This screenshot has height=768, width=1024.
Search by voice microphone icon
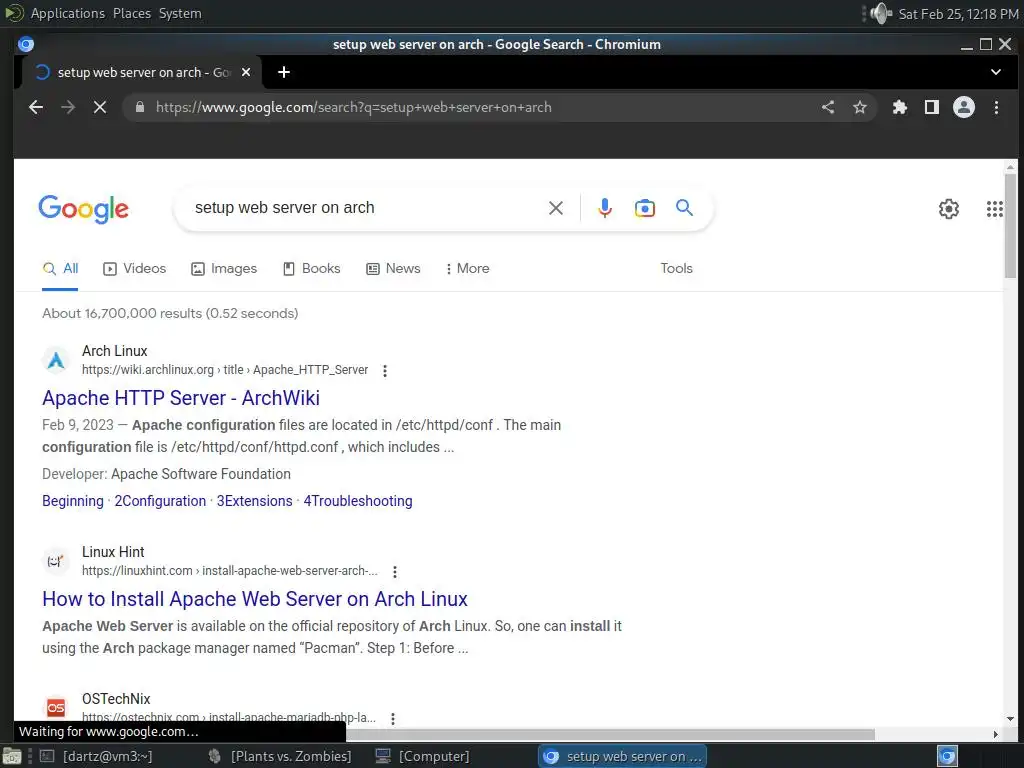click(x=605, y=208)
